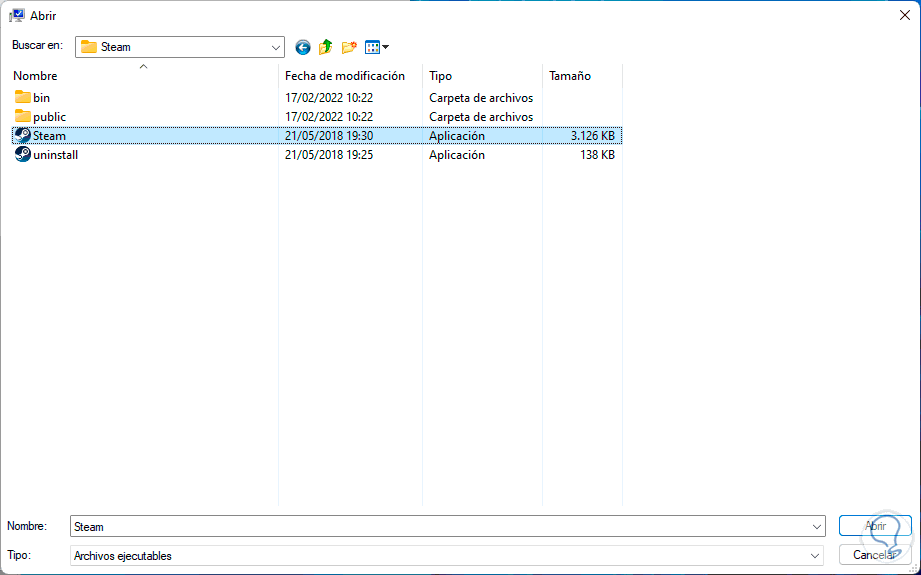Click the 3.126 KB size value

tap(593, 136)
